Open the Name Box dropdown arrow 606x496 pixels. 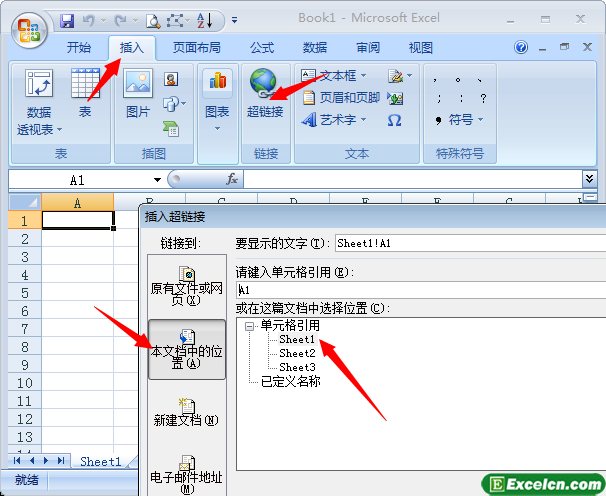coord(157,180)
